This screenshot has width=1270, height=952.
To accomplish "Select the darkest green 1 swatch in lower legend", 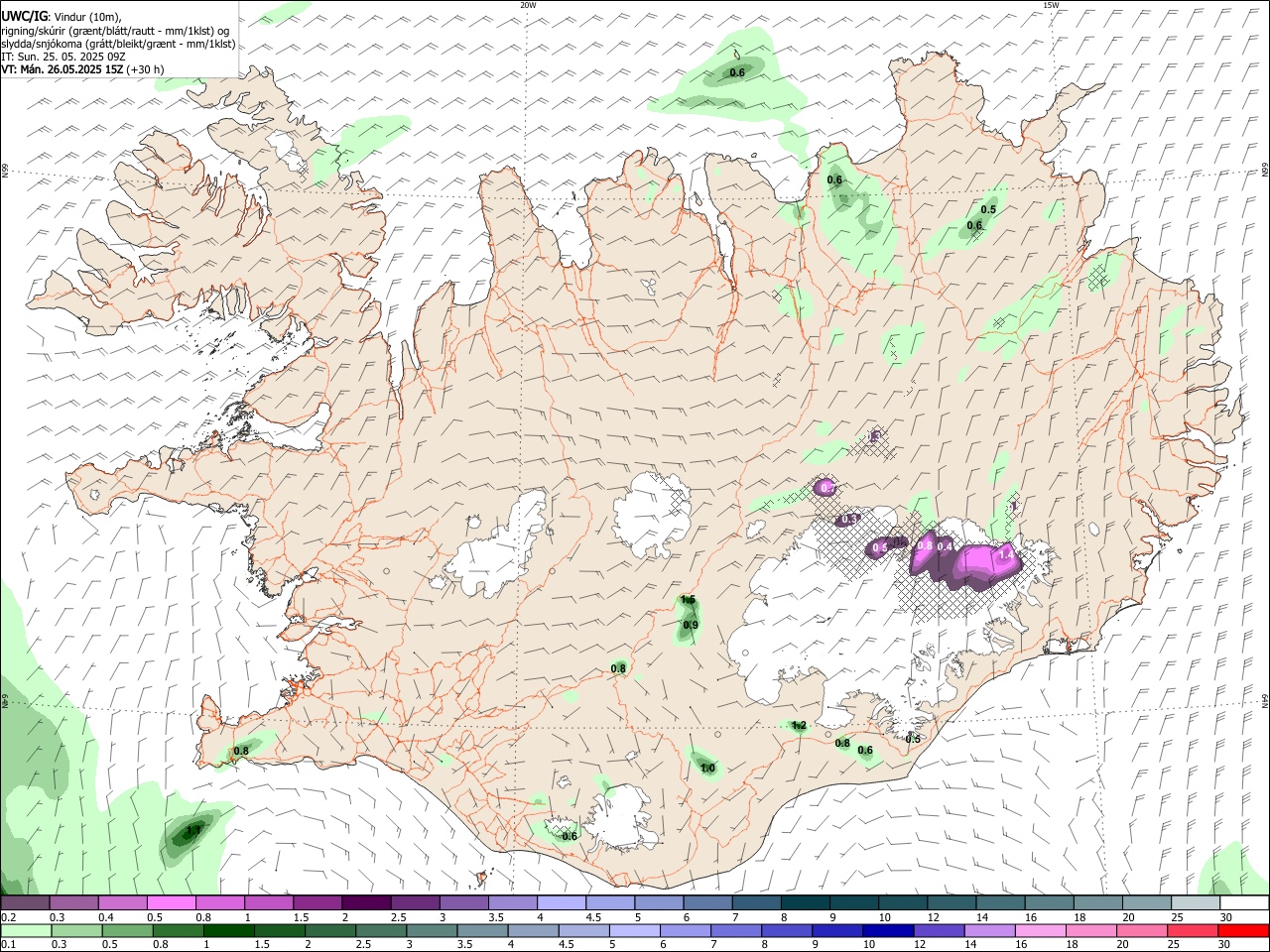I will coord(228,930).
